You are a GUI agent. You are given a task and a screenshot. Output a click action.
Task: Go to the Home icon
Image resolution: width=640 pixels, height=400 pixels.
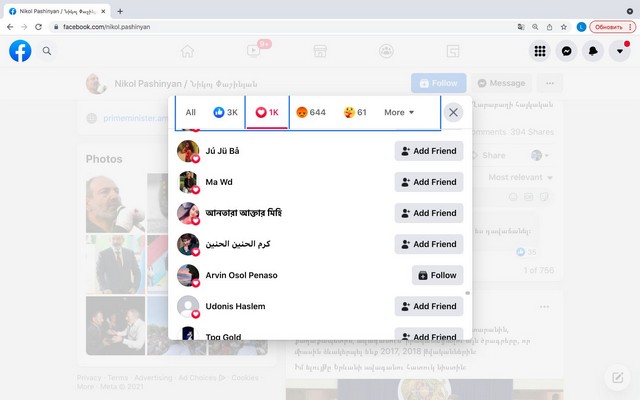point(187,51)
